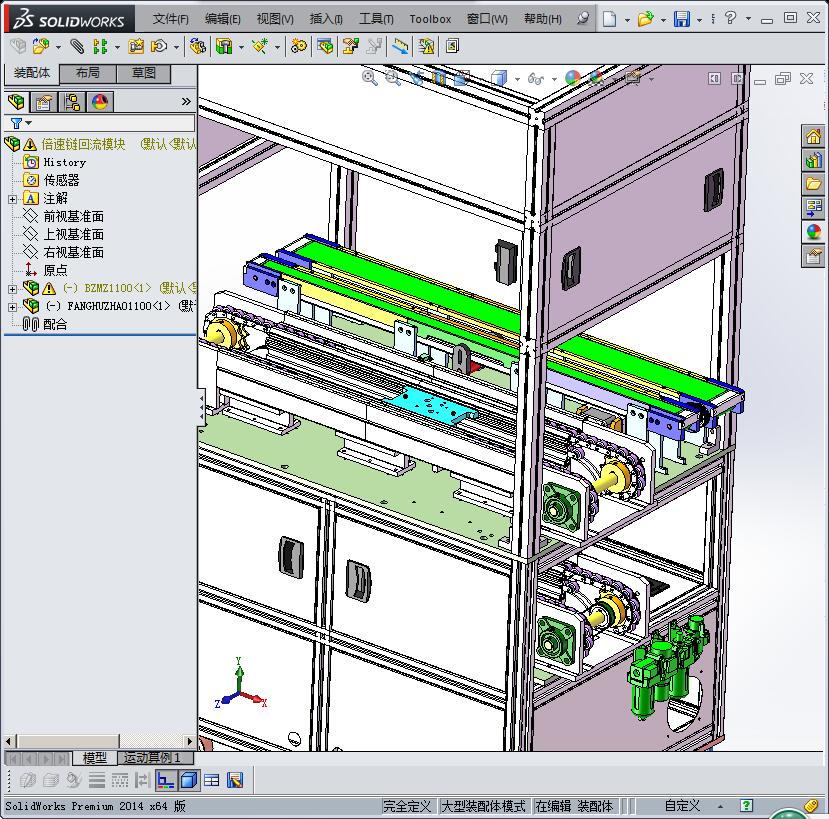Click the feature tree horizontal scrollbar
The width and height of the screenshot is (829, 819).
point(99,741)
